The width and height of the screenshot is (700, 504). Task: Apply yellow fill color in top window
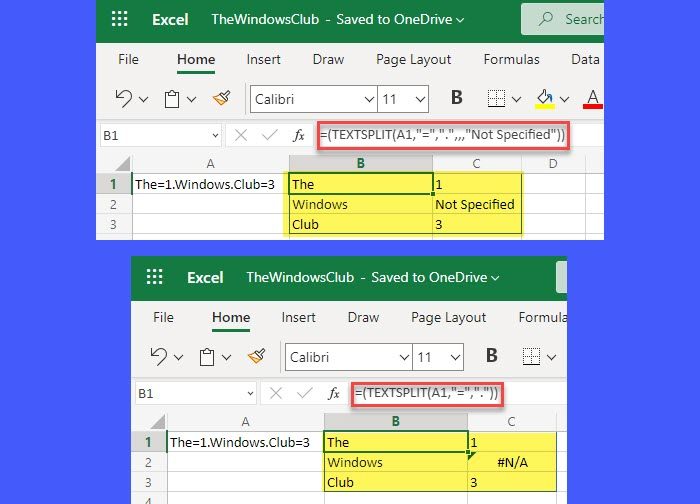(x=545, y=99)
